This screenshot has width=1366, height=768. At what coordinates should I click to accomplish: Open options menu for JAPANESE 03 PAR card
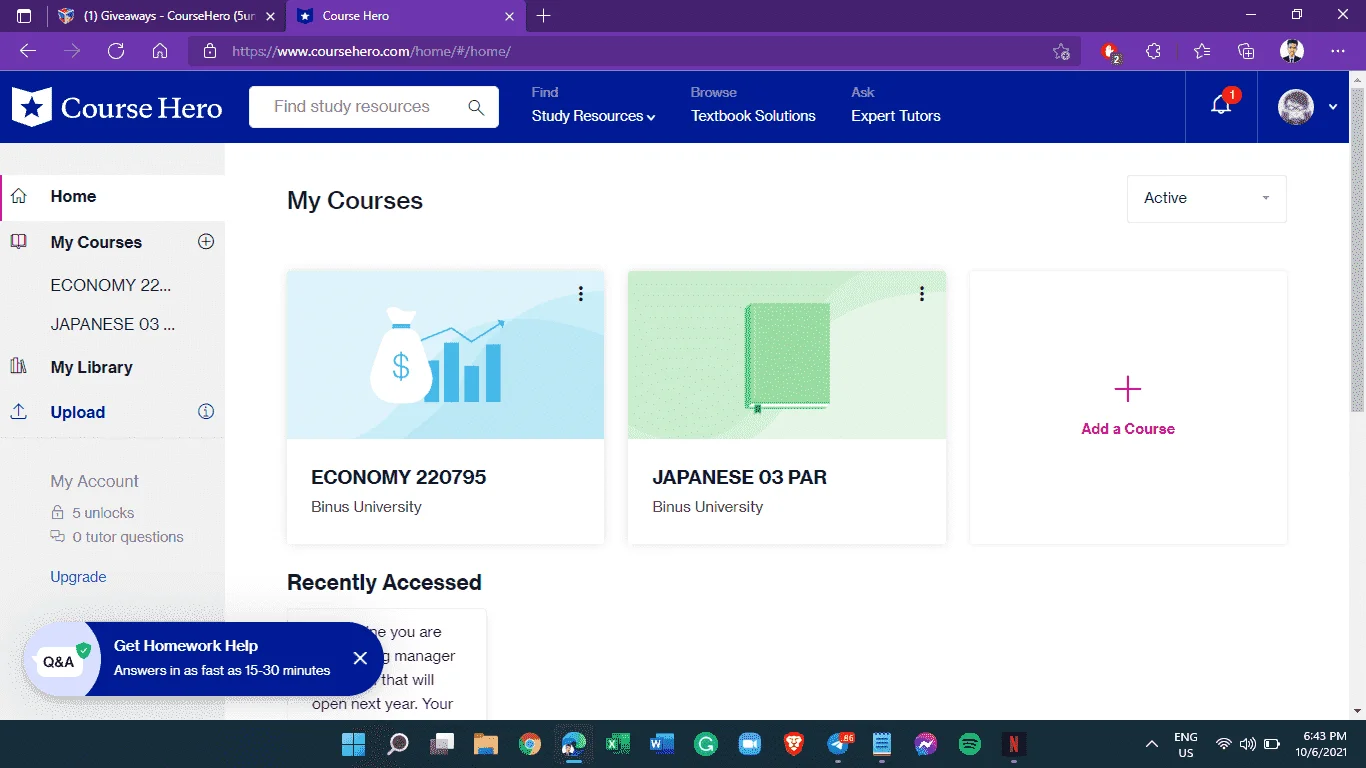point(922,293)
